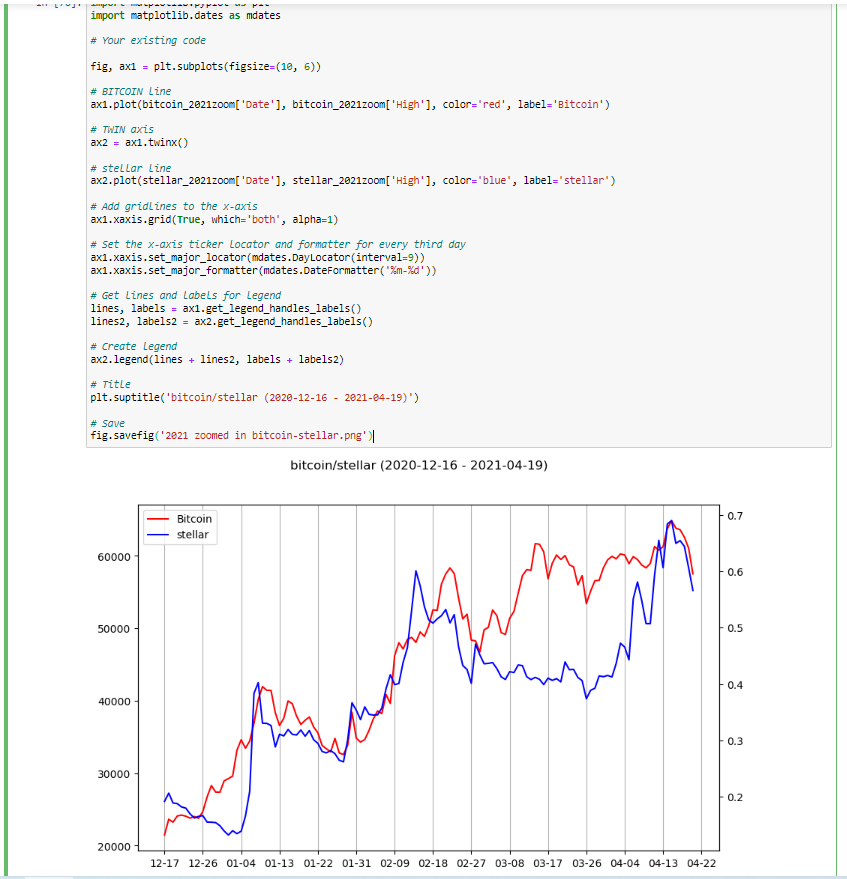Image resolution: width=847 pixels, height=879 pixels.
Task: Click the 0.7 right y-axis tick label
Action: (735, 515)
